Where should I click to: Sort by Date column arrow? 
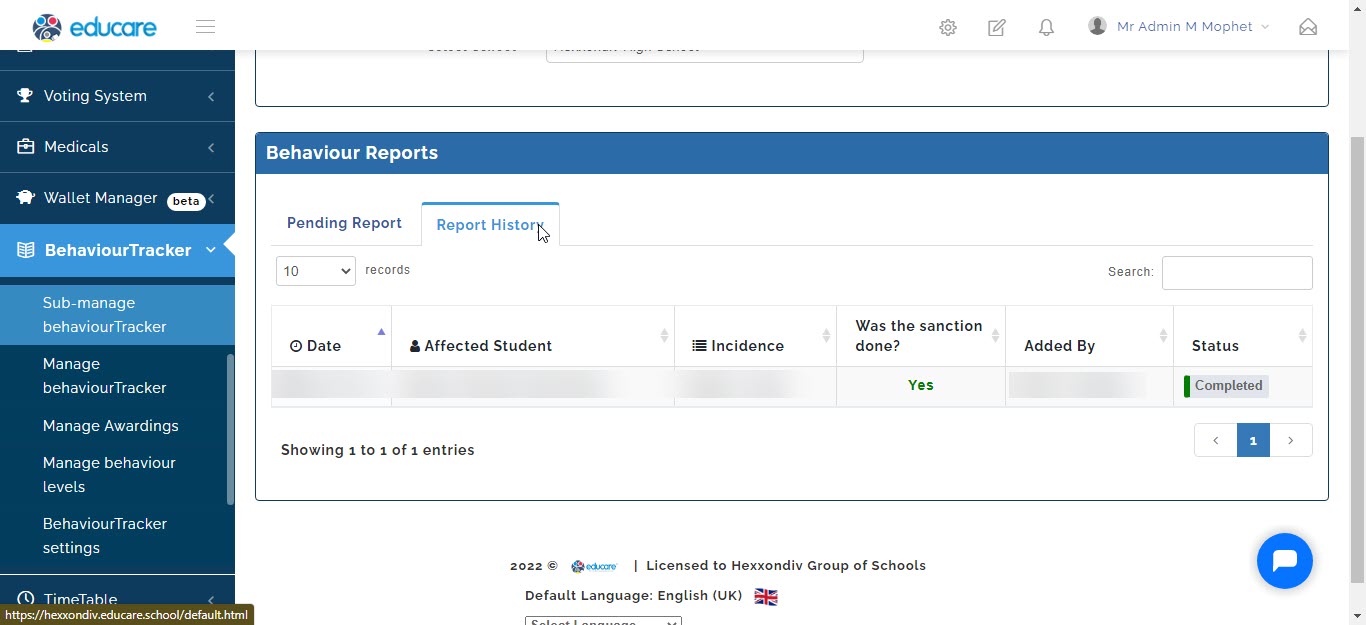(x=381, y=332)
